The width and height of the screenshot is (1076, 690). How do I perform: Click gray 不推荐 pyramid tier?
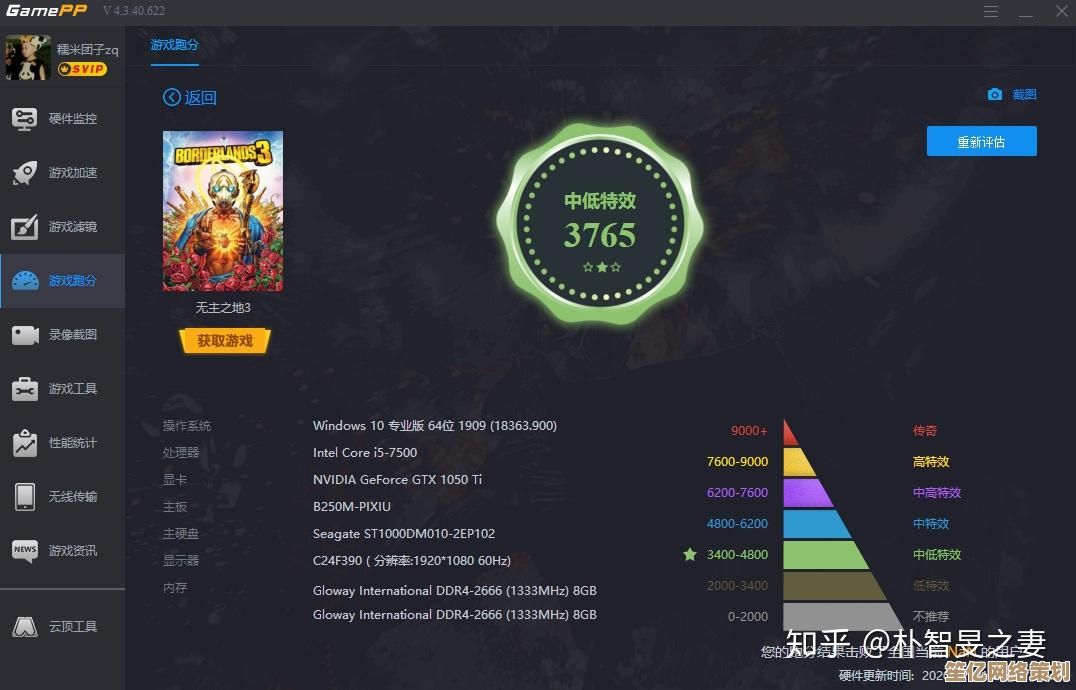coord(843,616)
